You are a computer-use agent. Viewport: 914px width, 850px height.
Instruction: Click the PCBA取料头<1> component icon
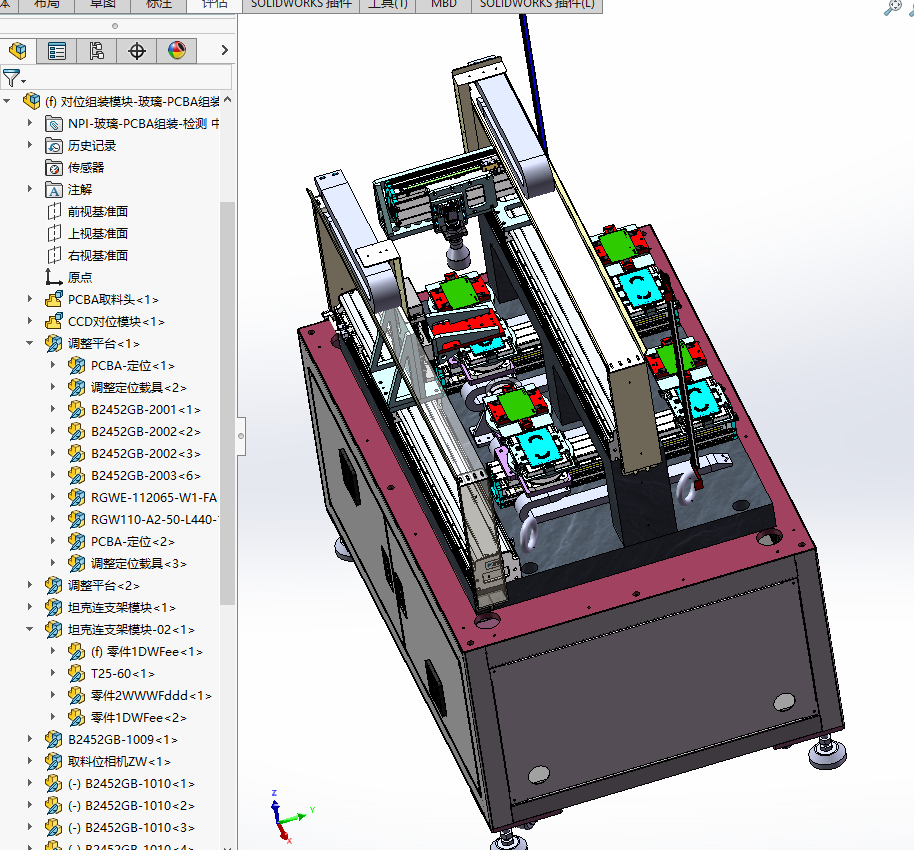coord(54,300)
